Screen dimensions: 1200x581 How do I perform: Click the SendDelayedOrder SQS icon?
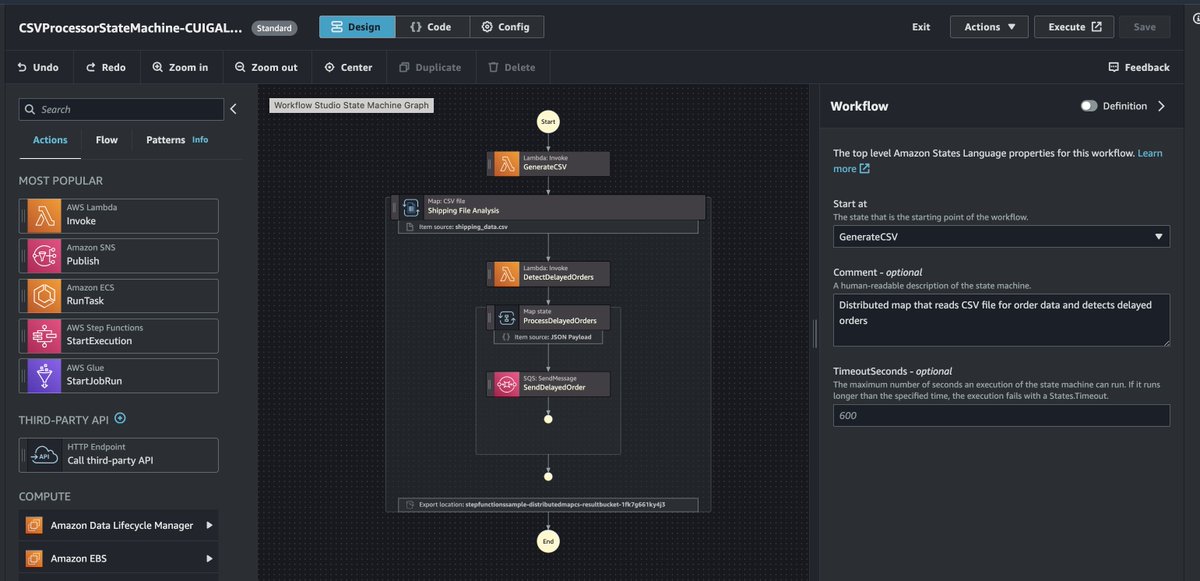click(x=506, y=384)
